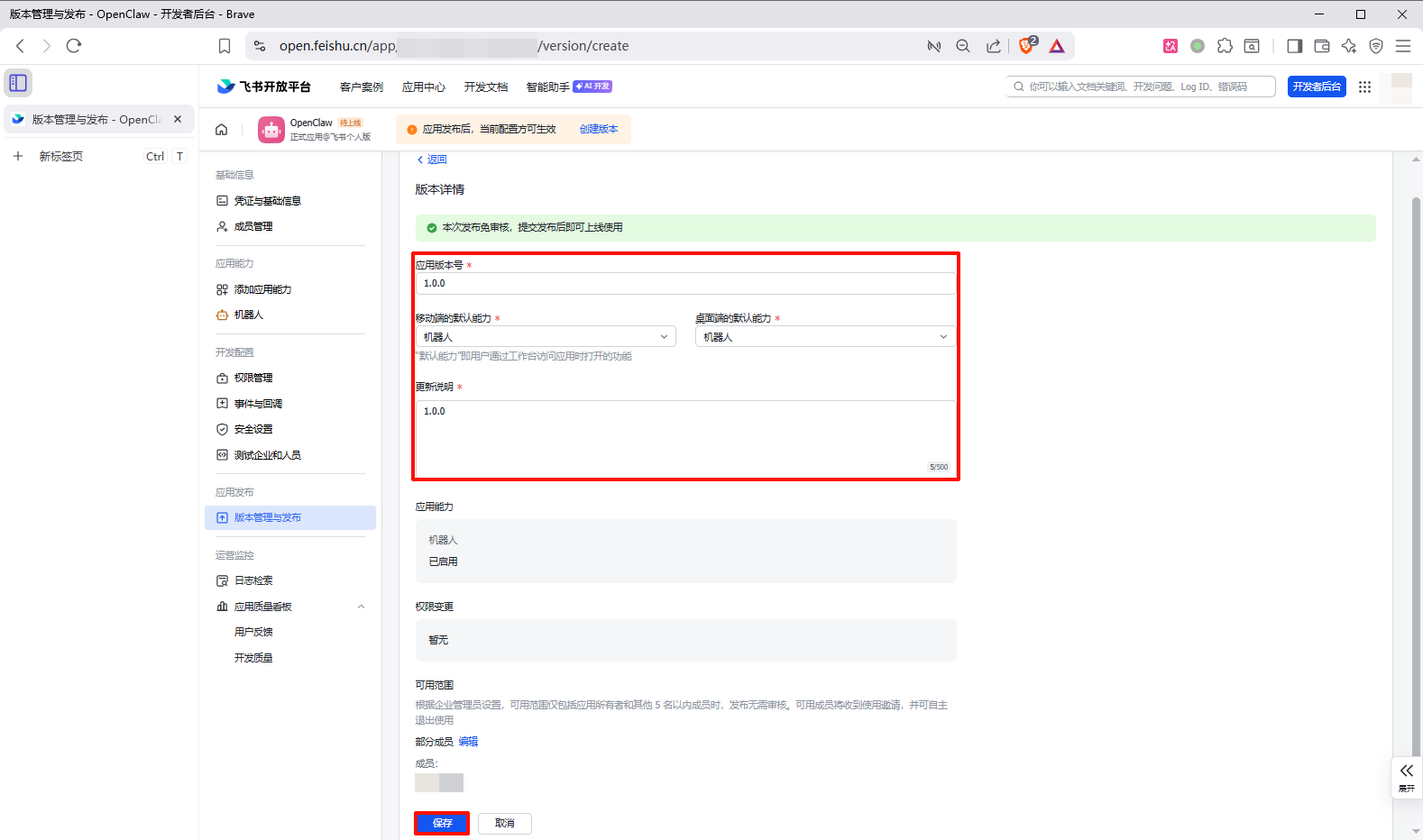Click the Brave Shields lion icon
The image size is (1423, 840).
[x=1026, y=46]
